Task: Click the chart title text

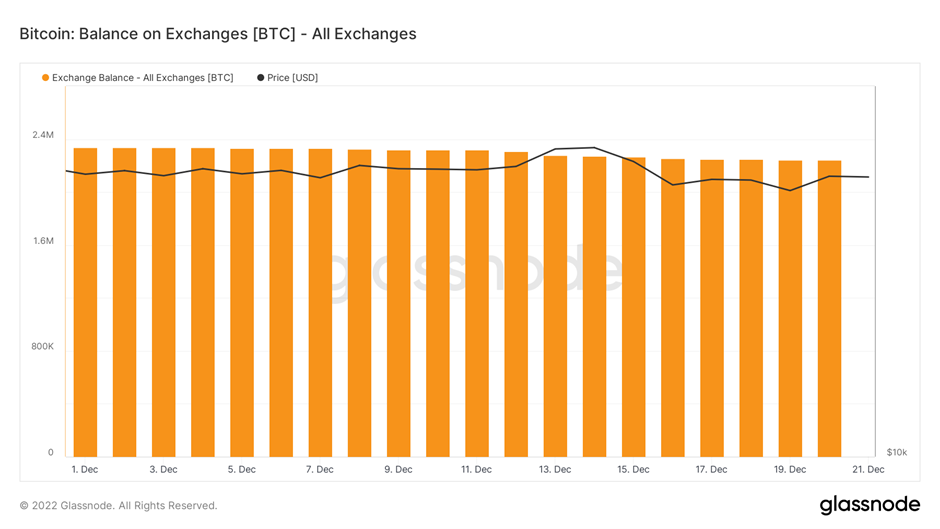Action: [218, 34]
